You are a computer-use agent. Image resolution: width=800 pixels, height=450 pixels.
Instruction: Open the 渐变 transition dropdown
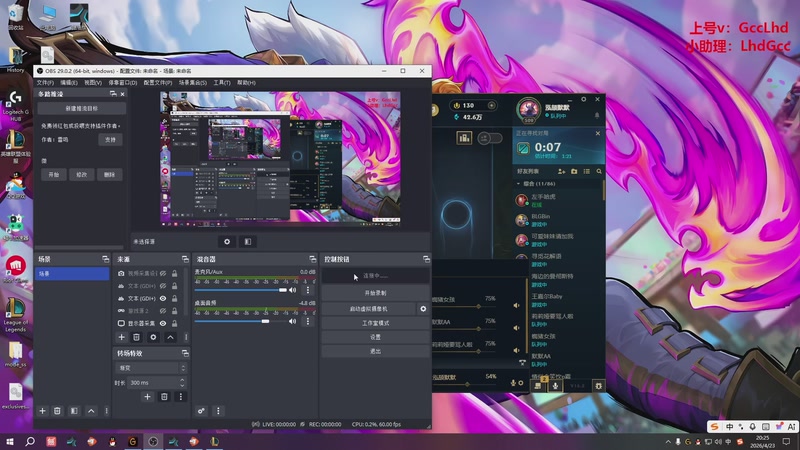pyautogui.click(x=152, y=368)
